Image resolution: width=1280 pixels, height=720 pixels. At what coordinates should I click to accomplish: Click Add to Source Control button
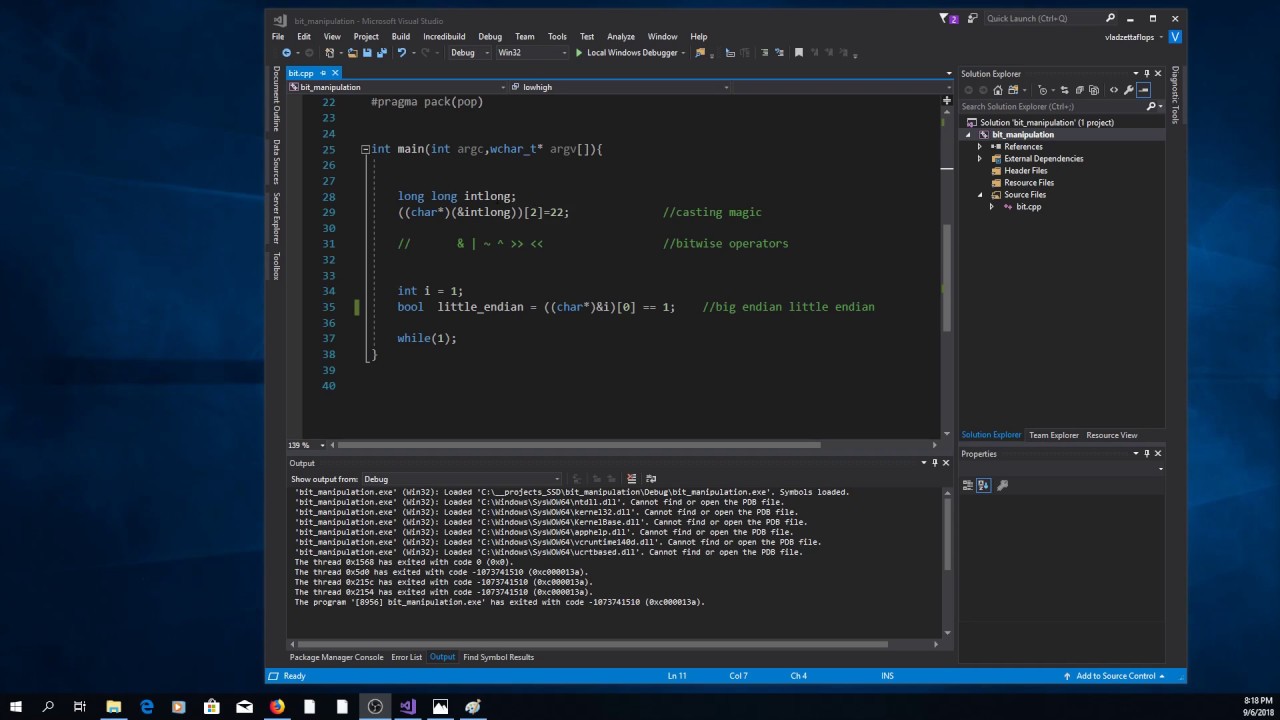tap(1115, 676)
